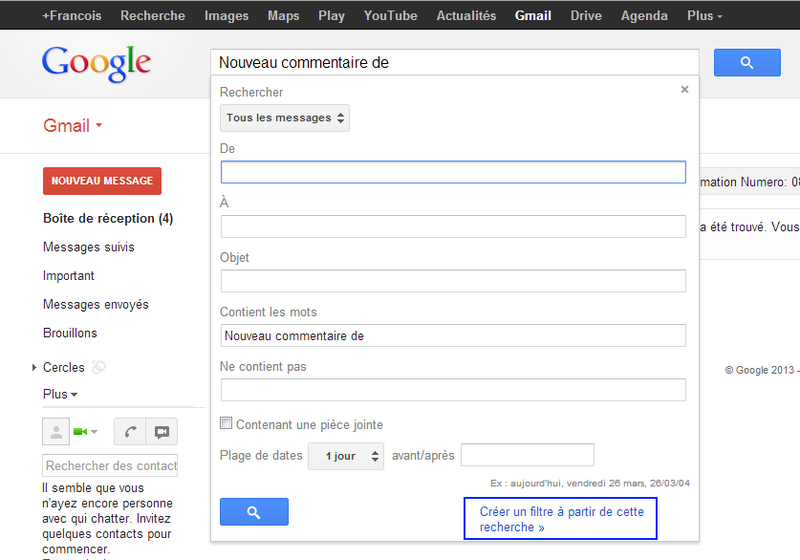
Task: Click the Contient les mots field
Action: 453,336
